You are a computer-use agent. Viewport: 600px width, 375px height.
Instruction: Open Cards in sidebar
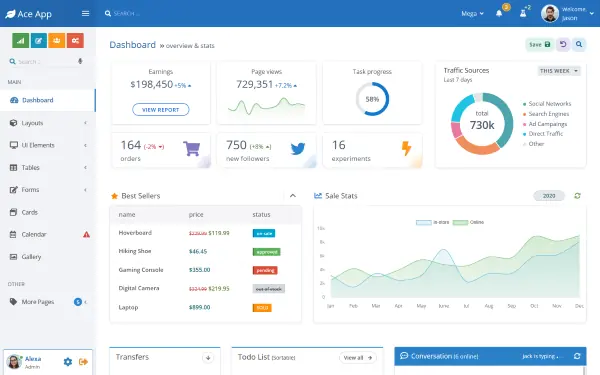[x=47, y=212]
